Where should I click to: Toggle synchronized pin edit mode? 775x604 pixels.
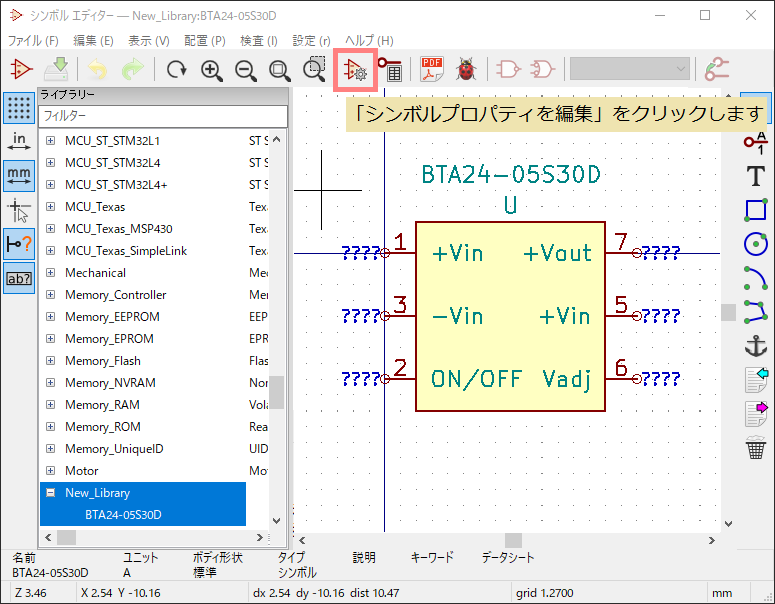pos(717,69)
